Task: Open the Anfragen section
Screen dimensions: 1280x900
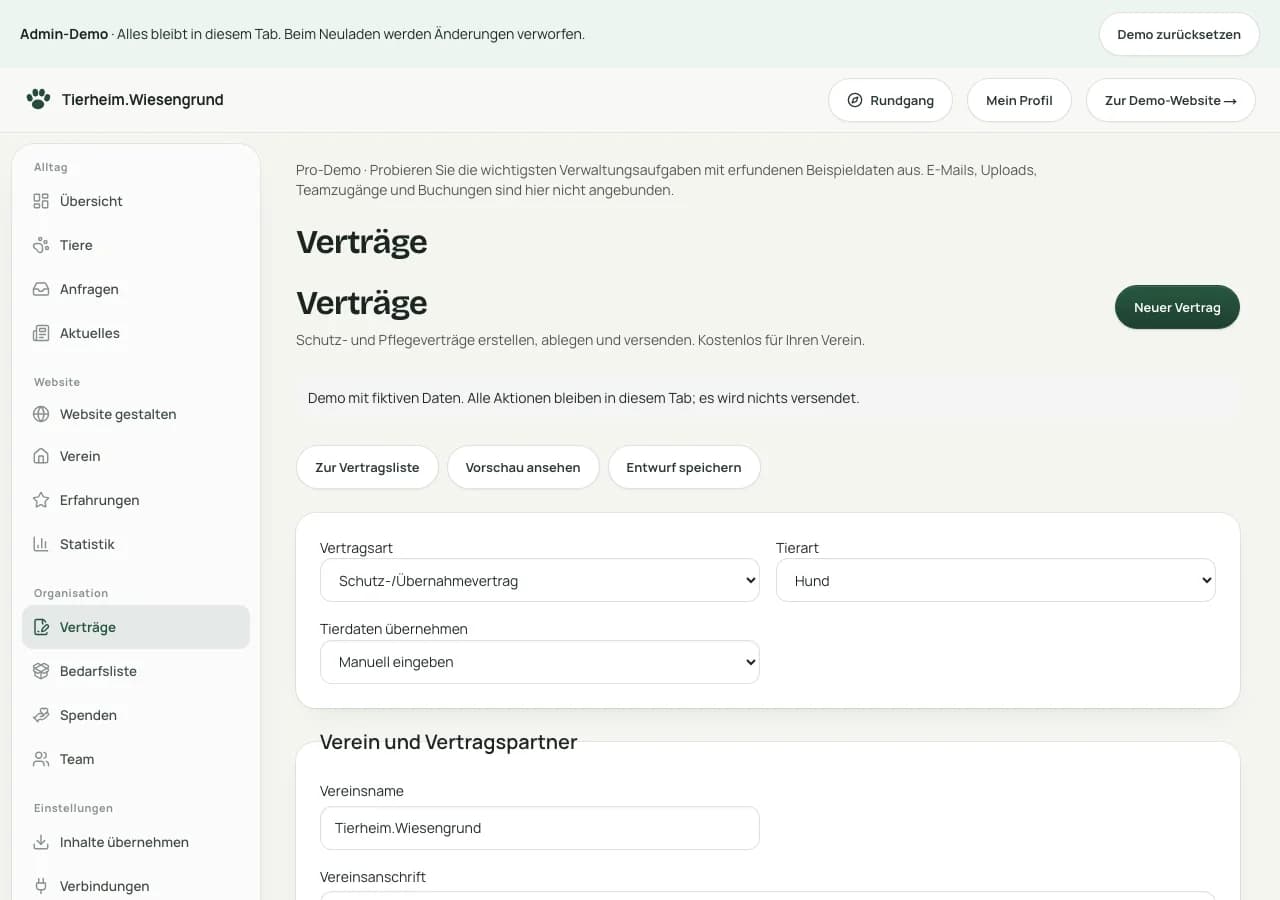Action: (136, 289)
